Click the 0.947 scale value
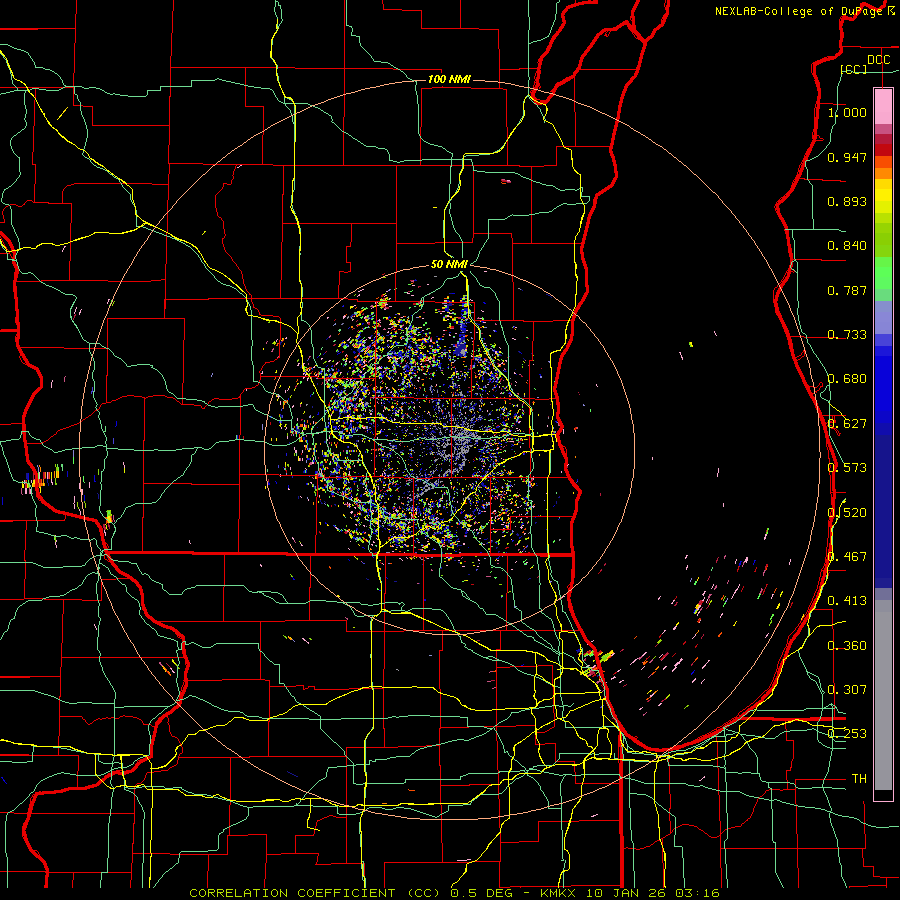The height and width of the screenshot is (900, 900). (x=847, y=157)
